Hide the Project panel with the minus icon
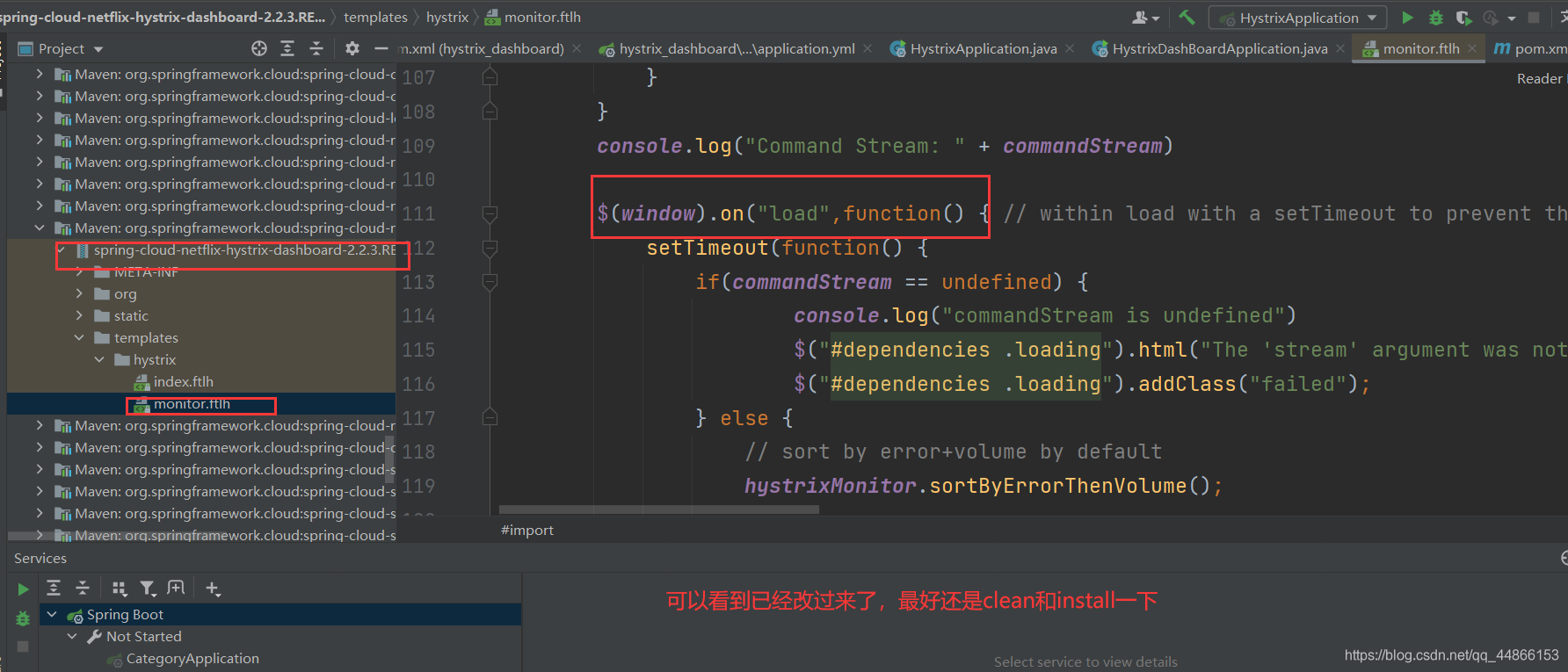 (381, 48)
